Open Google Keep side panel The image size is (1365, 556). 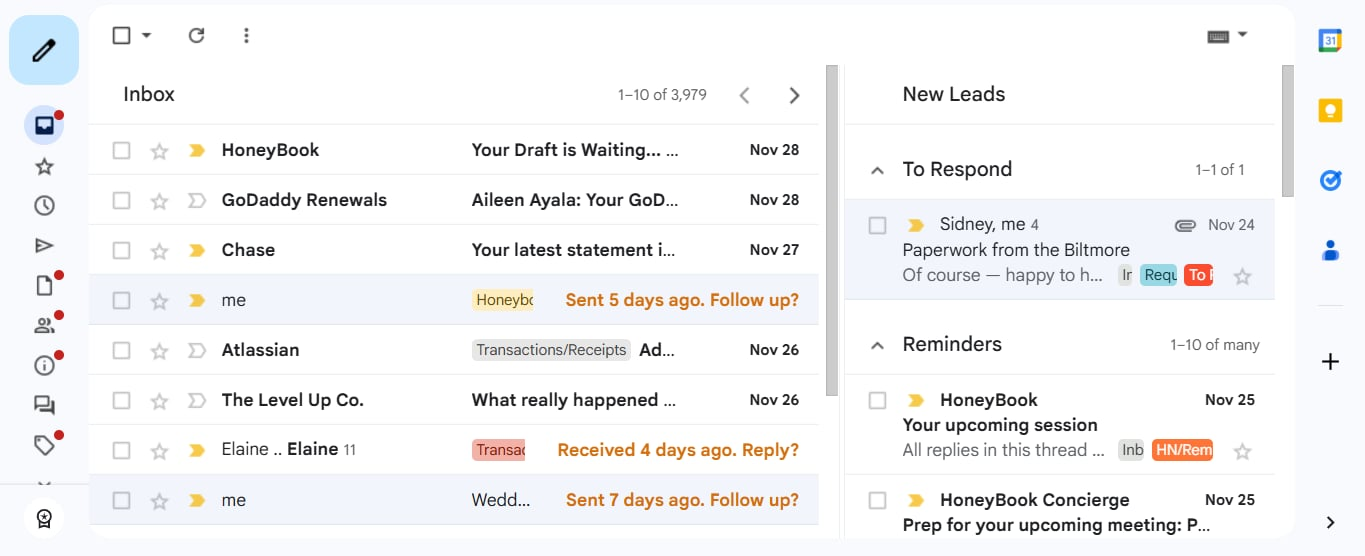[1330, 110]
